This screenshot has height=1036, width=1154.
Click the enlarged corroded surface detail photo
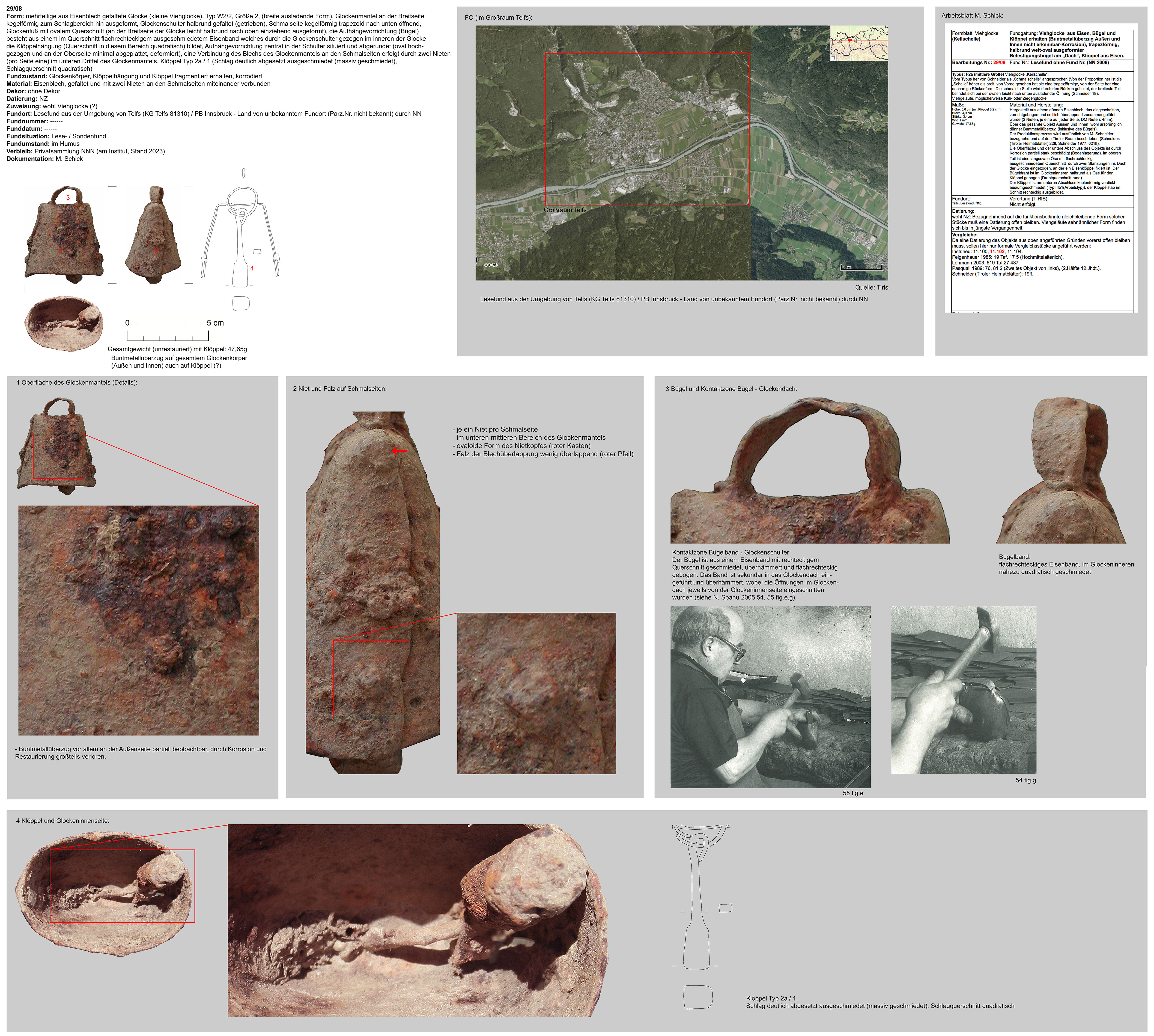[138, 620]
